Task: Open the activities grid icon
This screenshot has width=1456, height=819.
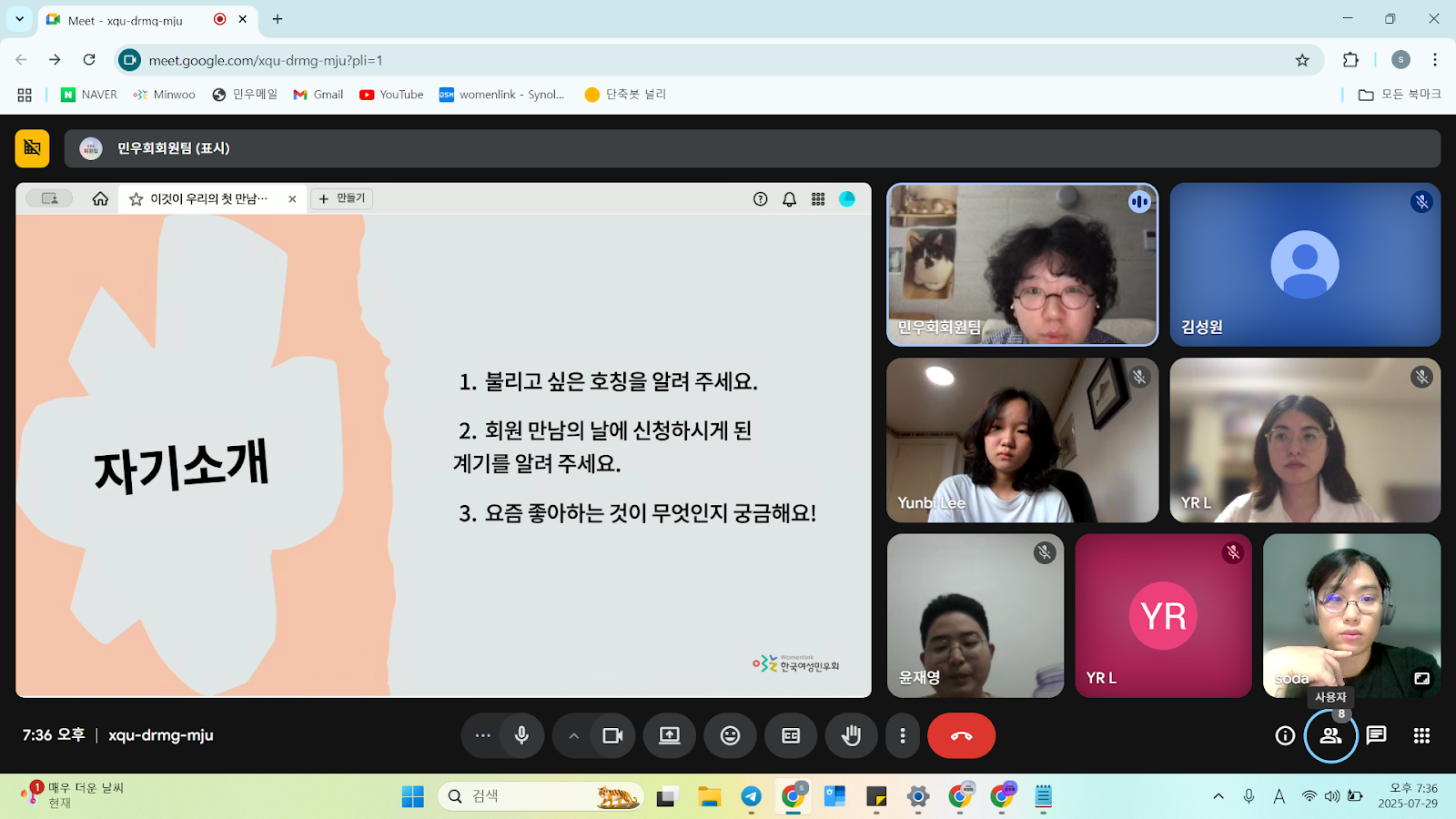Action: click(x=1421, y=735)
